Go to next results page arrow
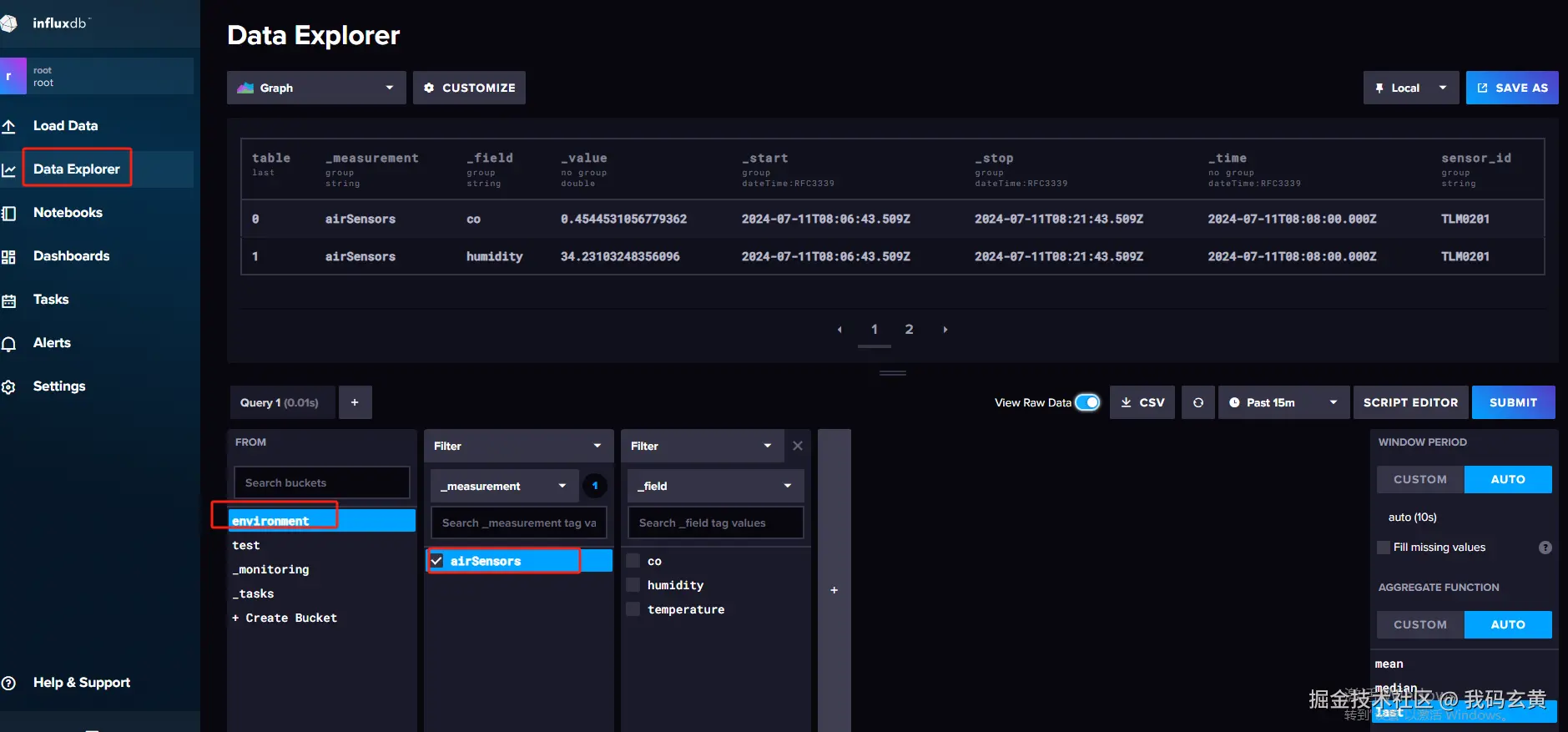1568x732 pixels. tap(945, 330)
